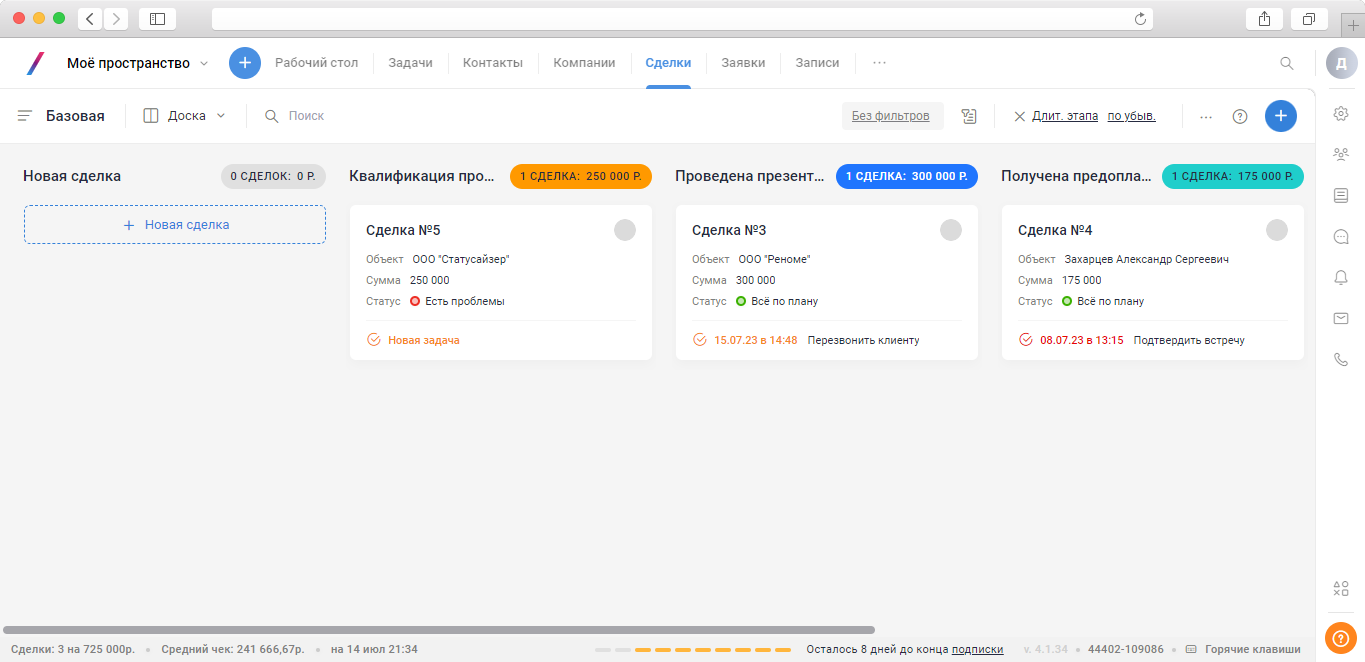Click the search magnifier in top navigation
The width and height of the screenshot is (1365, 662).
pyautogui.click(x=1287, y=63)
